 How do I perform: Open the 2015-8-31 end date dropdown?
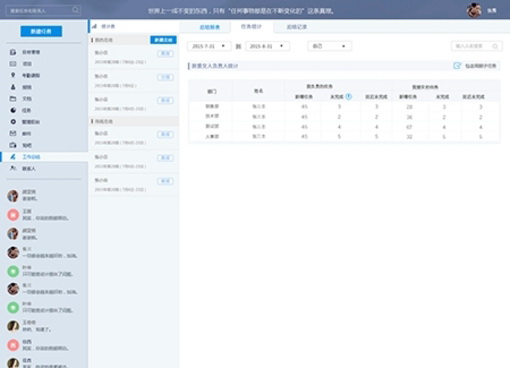267,46
